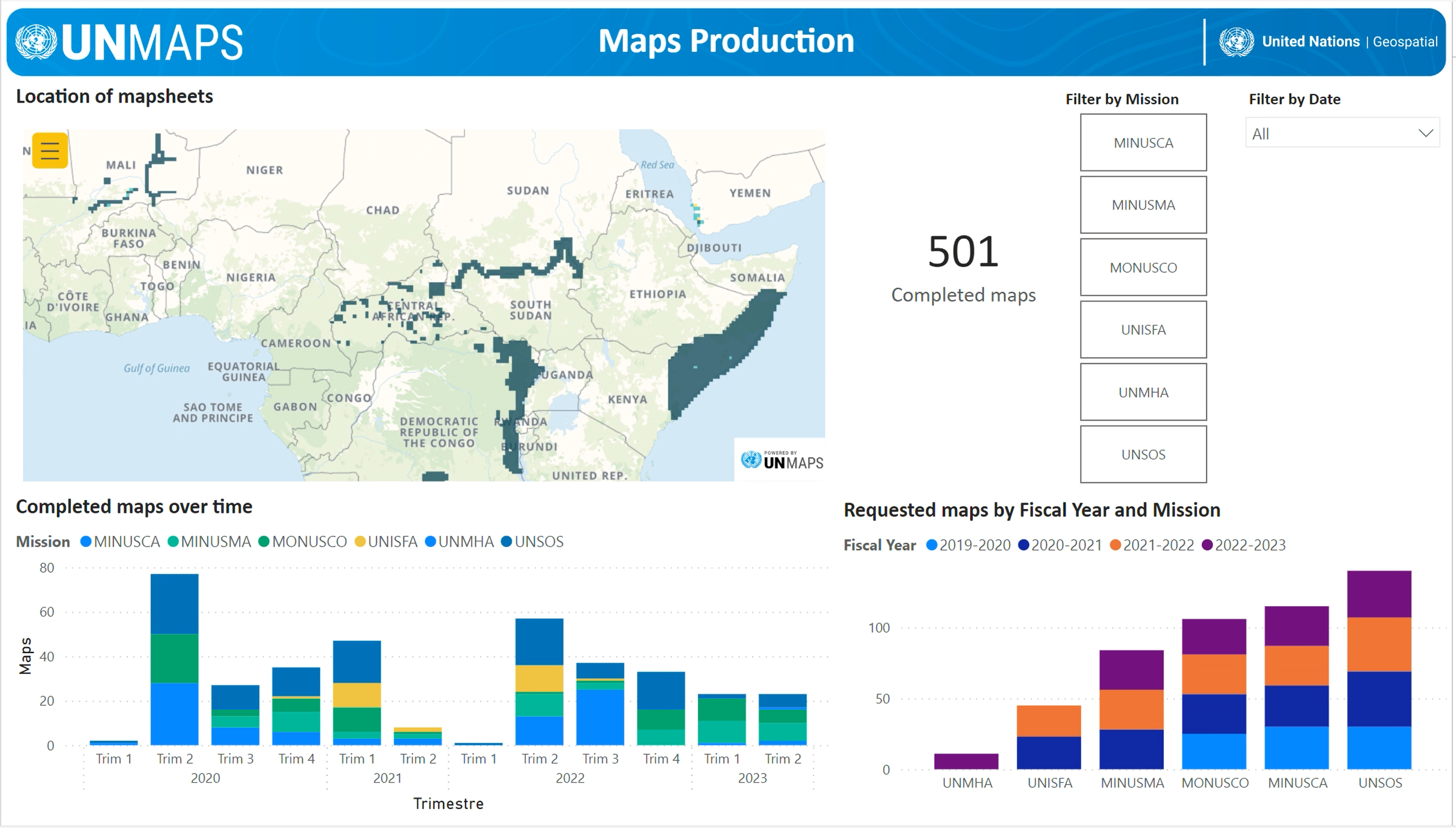Toggle the MINUSMA mission filter

coord(1143,205)
